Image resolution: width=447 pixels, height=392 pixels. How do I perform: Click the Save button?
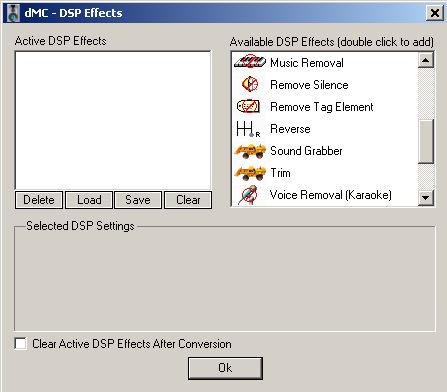(x=138, y=200)
